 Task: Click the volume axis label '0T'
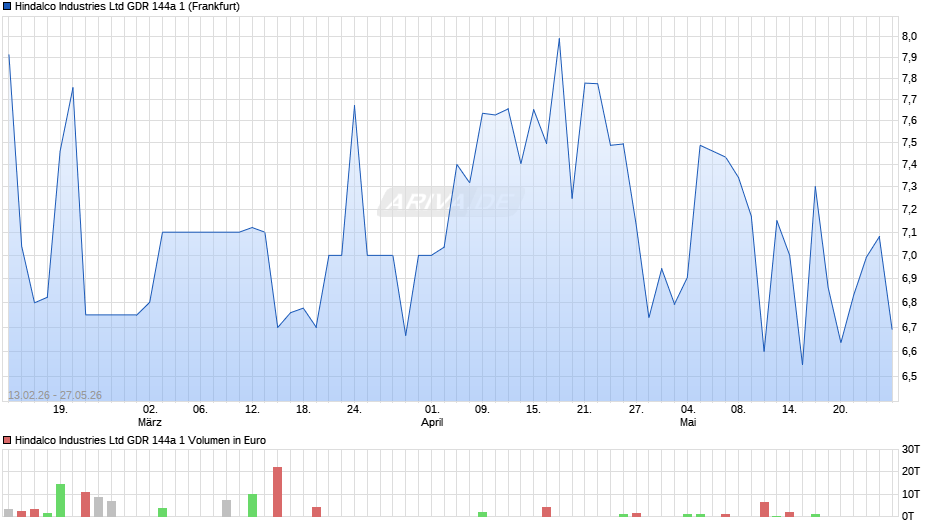tap(908, 516)
